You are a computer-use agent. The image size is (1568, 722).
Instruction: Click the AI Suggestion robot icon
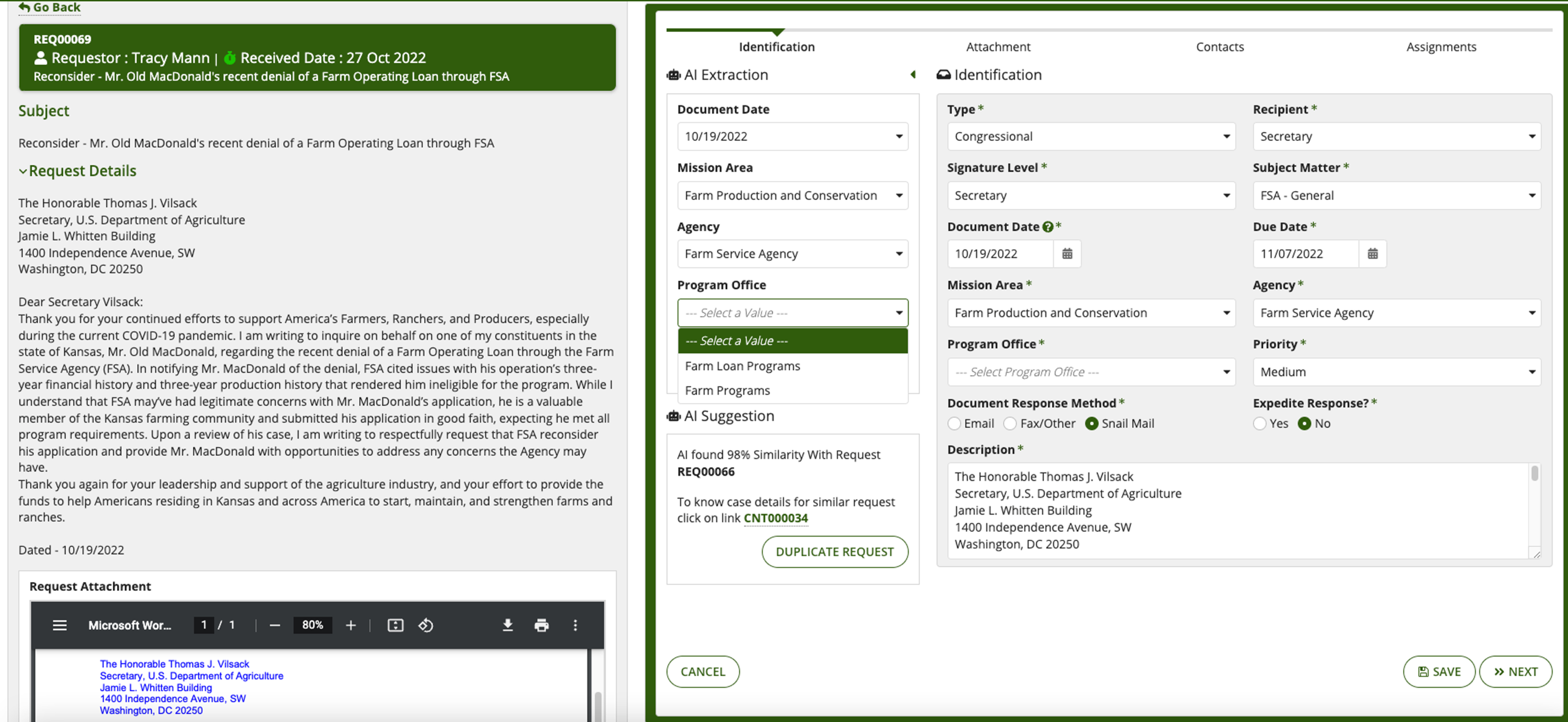[673, 416]
